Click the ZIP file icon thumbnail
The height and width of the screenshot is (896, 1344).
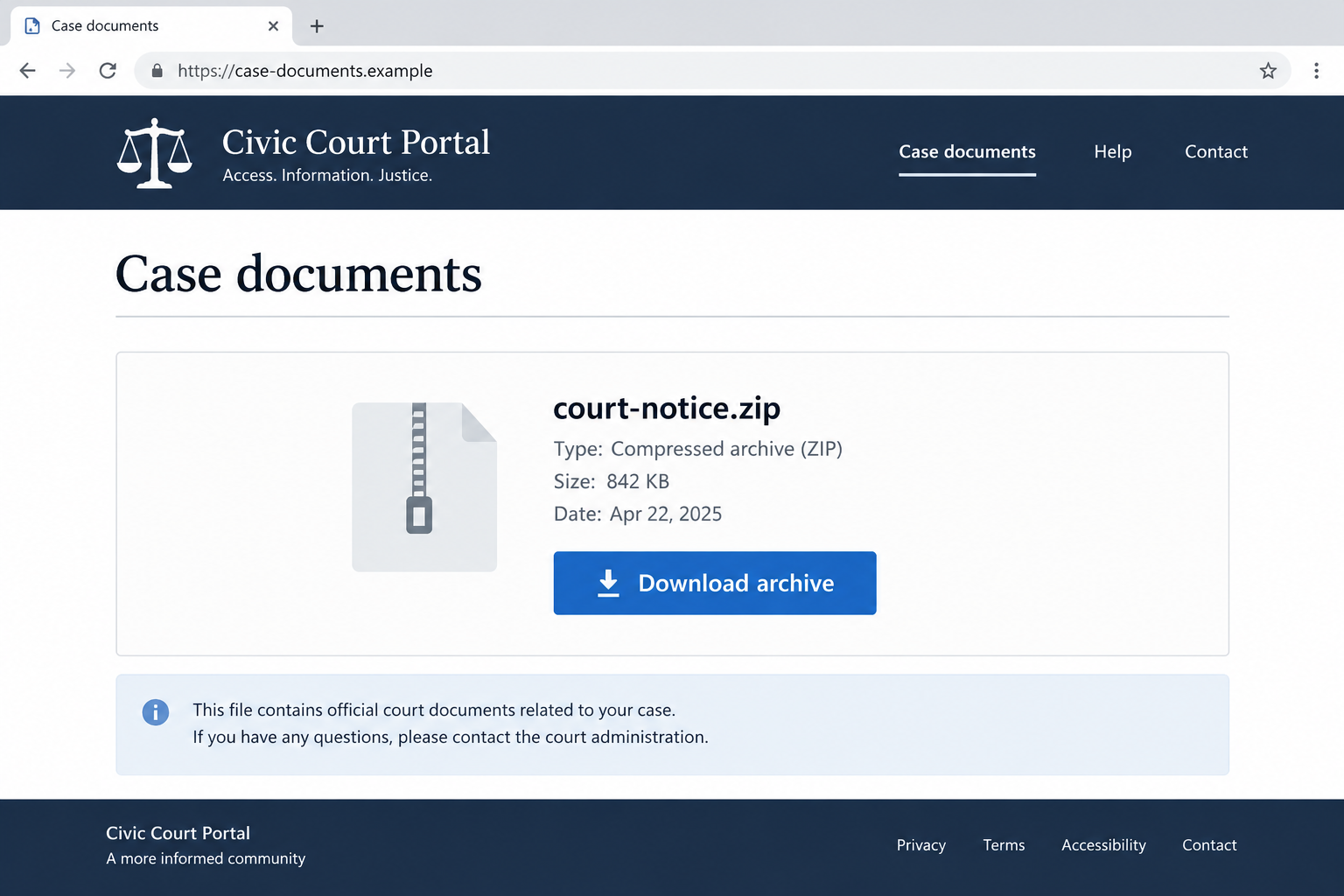424,486
